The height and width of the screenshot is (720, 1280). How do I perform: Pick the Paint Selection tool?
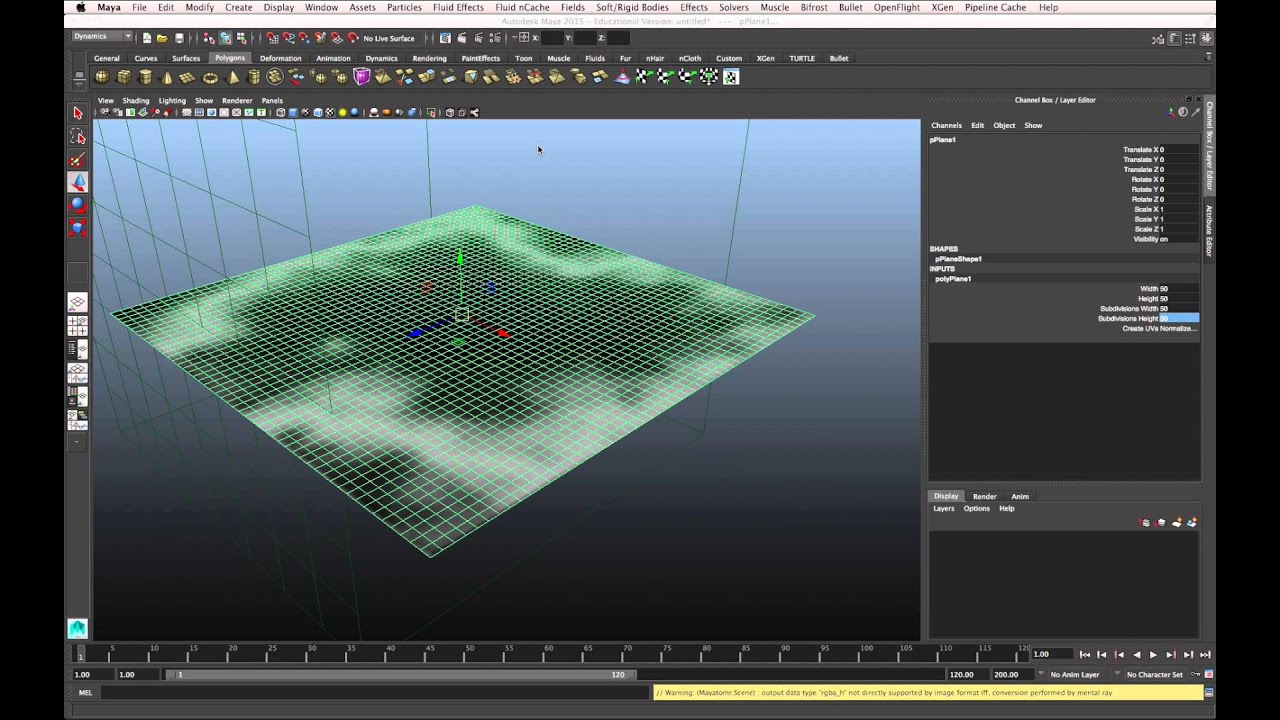click(77, 160)
